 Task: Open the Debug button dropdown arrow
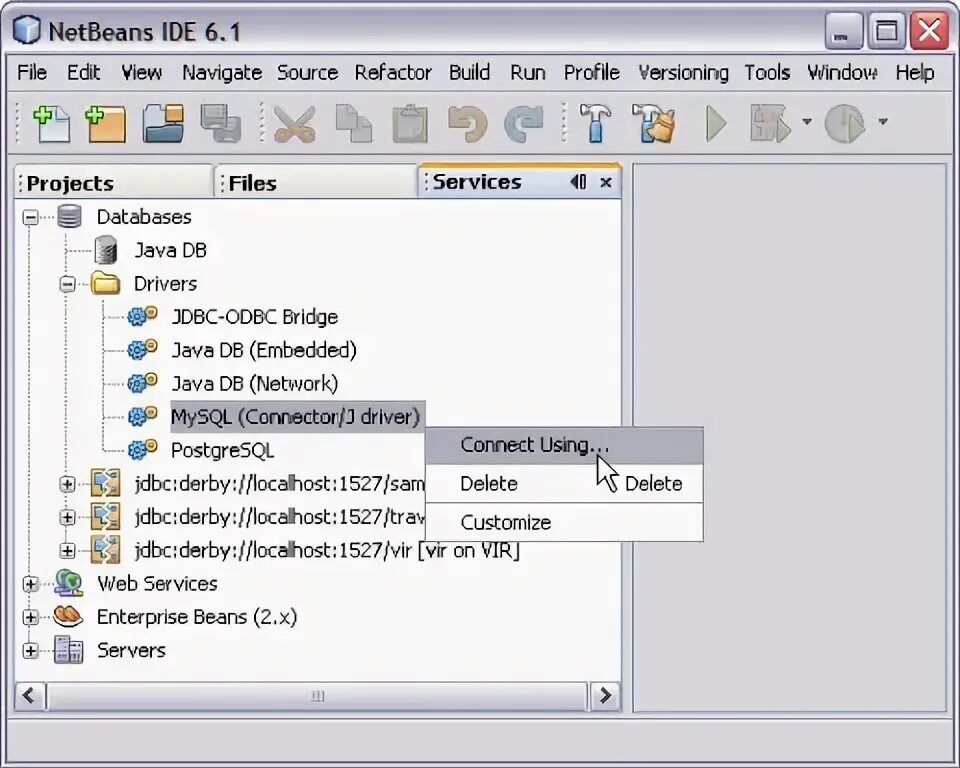point(806,121)
